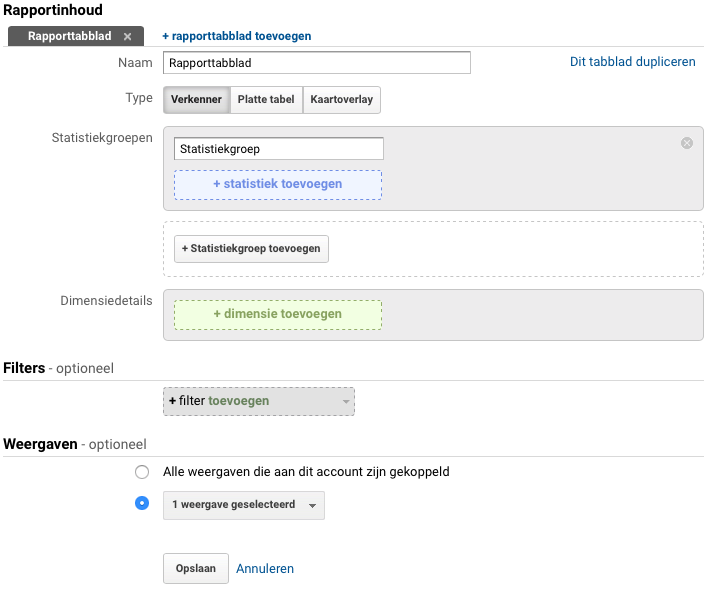Focus the Statistiekgroep name field
The width and height of the screenshot is (711, 589).
click(x=278, y=149)
